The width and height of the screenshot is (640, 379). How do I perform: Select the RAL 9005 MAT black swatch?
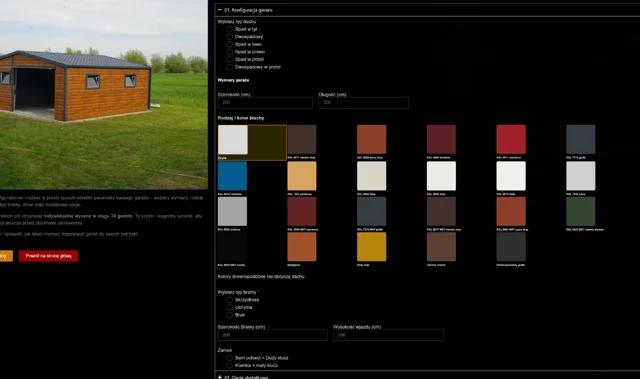point(232,247)
